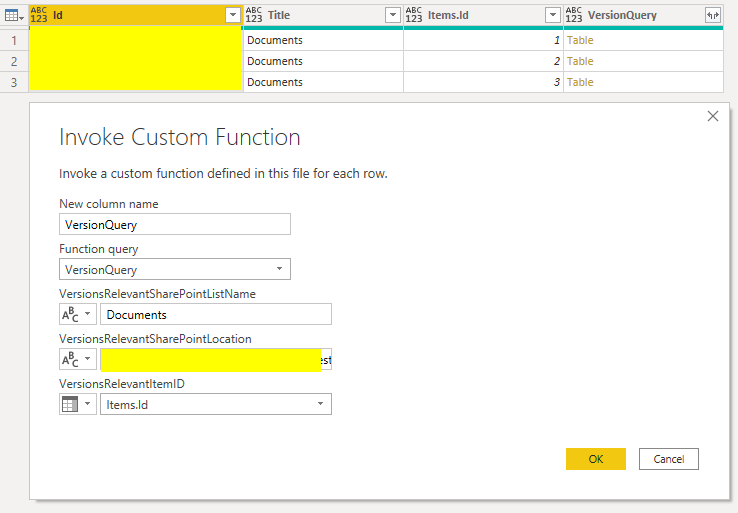Open the Table link in row 3
Image resolution: width=738 pixels, height=513 pixels.
(580, 82)
